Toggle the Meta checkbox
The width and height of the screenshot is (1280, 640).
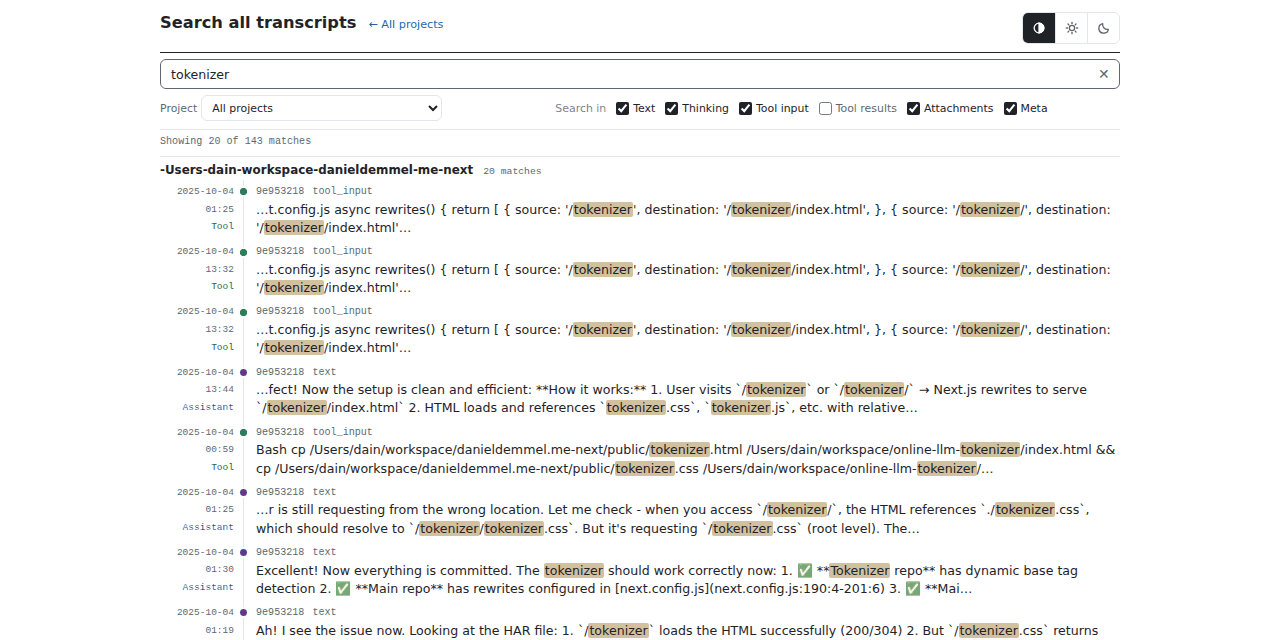click(x=1010, y=108)
